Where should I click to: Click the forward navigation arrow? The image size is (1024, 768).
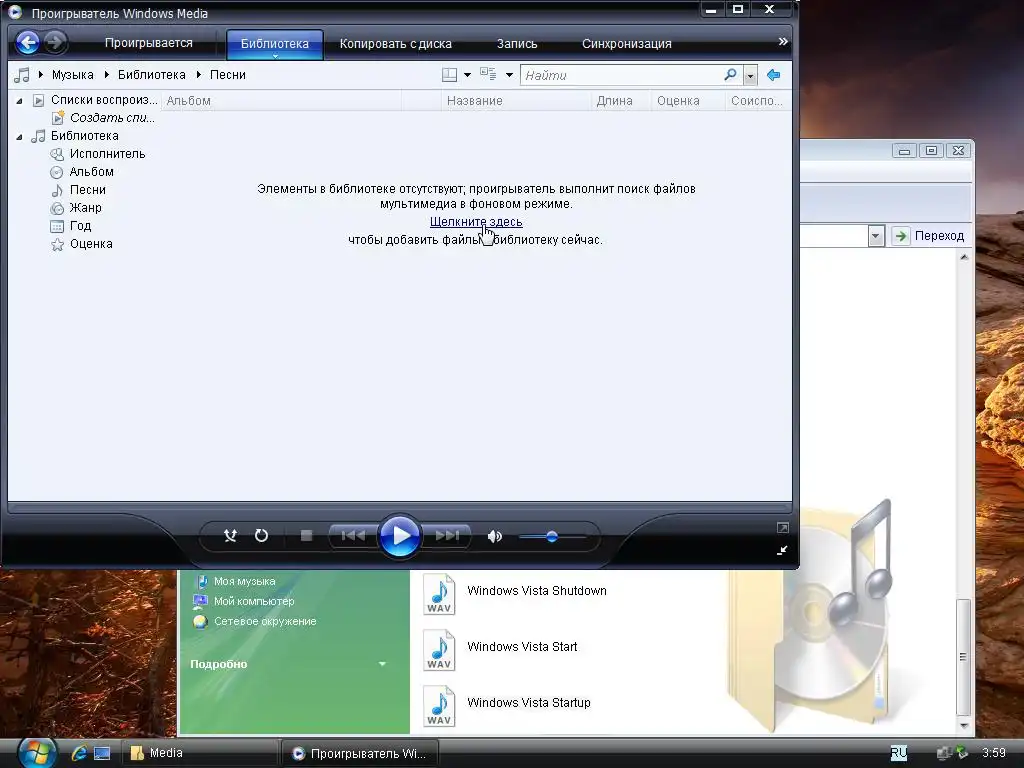[56, 43]
